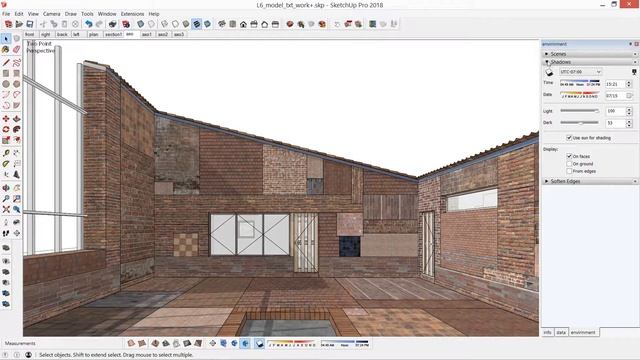Open the date calendar picker button
The width and height of the screenshot is (640, 360).
pyautogui.click(x=629, y=96)
